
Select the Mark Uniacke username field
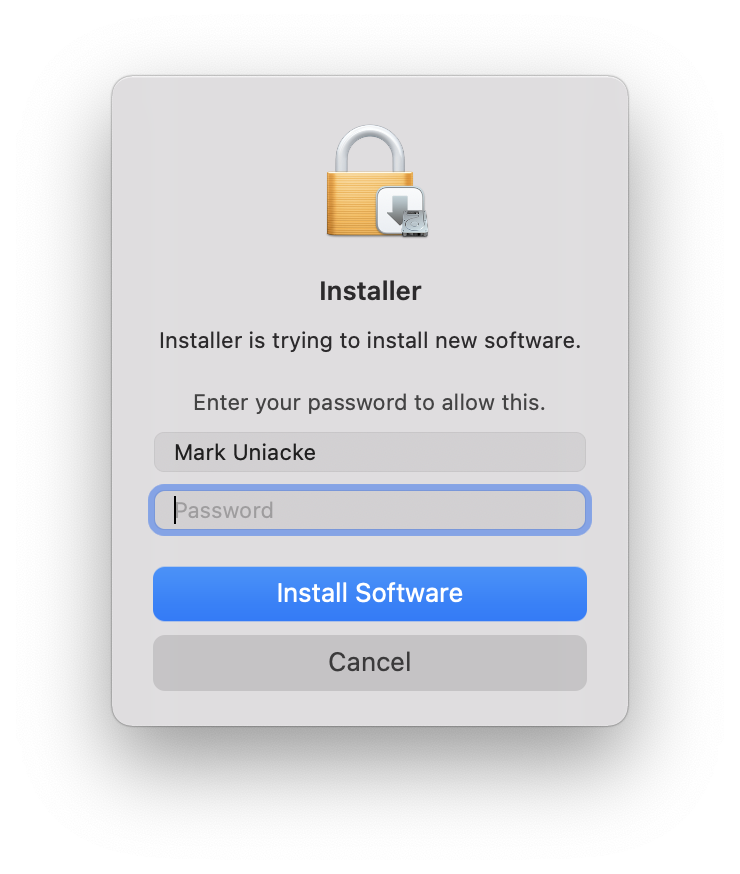click(x=369, y=452)
